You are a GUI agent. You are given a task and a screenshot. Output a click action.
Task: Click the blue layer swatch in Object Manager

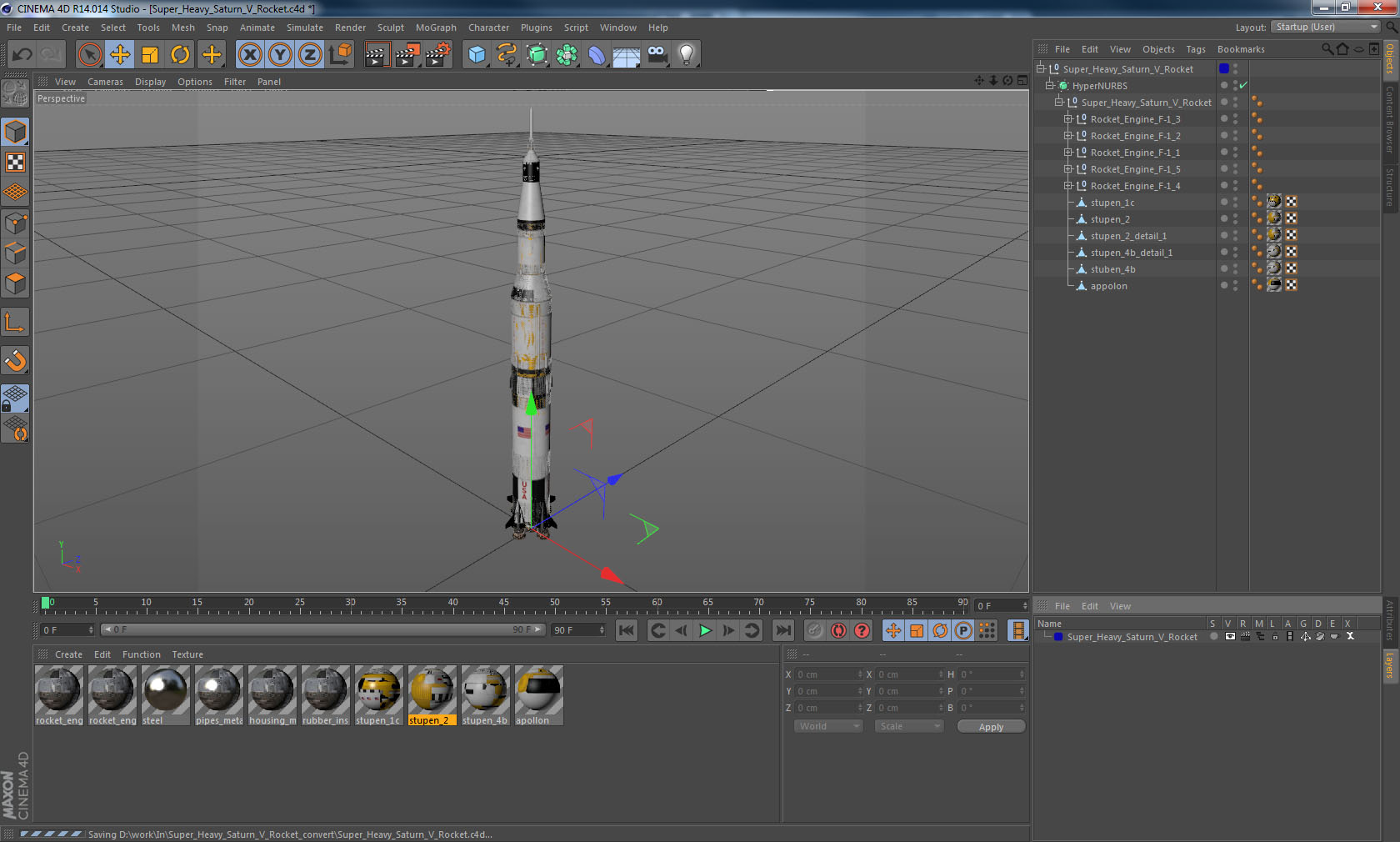(x=1224, y=69)
